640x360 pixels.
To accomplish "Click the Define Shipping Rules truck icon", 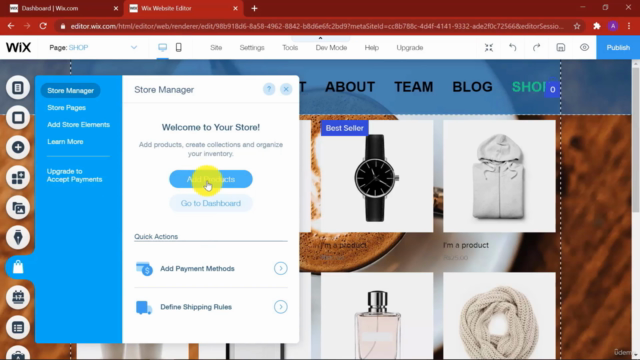I will click(144, 307).
